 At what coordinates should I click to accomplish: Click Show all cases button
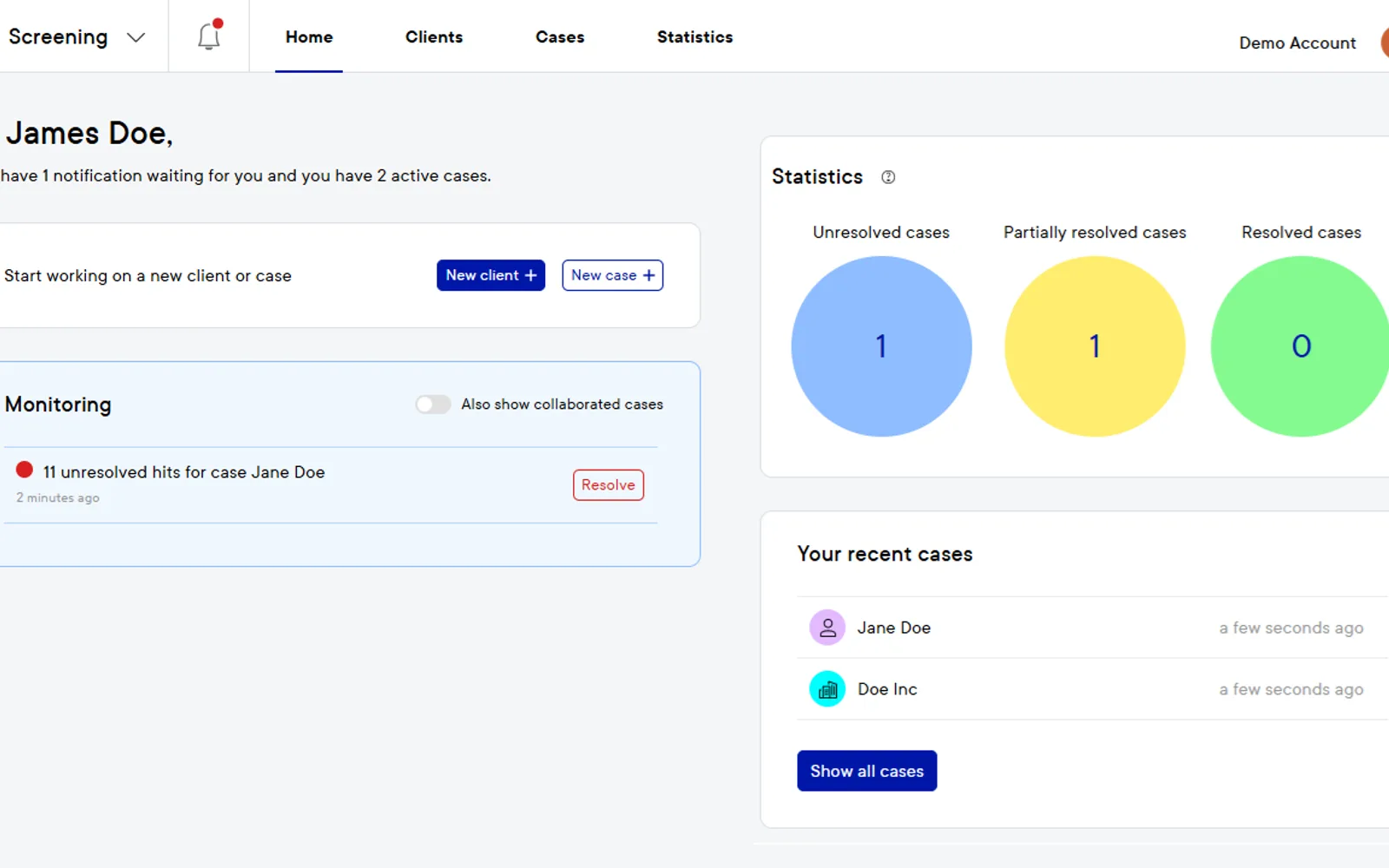click(x=867, y=771)
